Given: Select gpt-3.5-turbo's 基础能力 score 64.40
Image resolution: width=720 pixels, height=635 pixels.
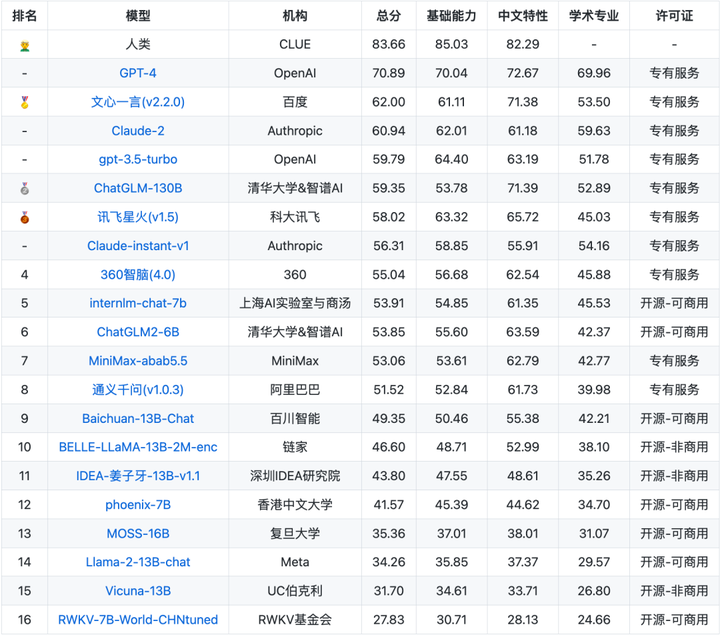Looking at the screenshot, I should click(x=451, y=159).
